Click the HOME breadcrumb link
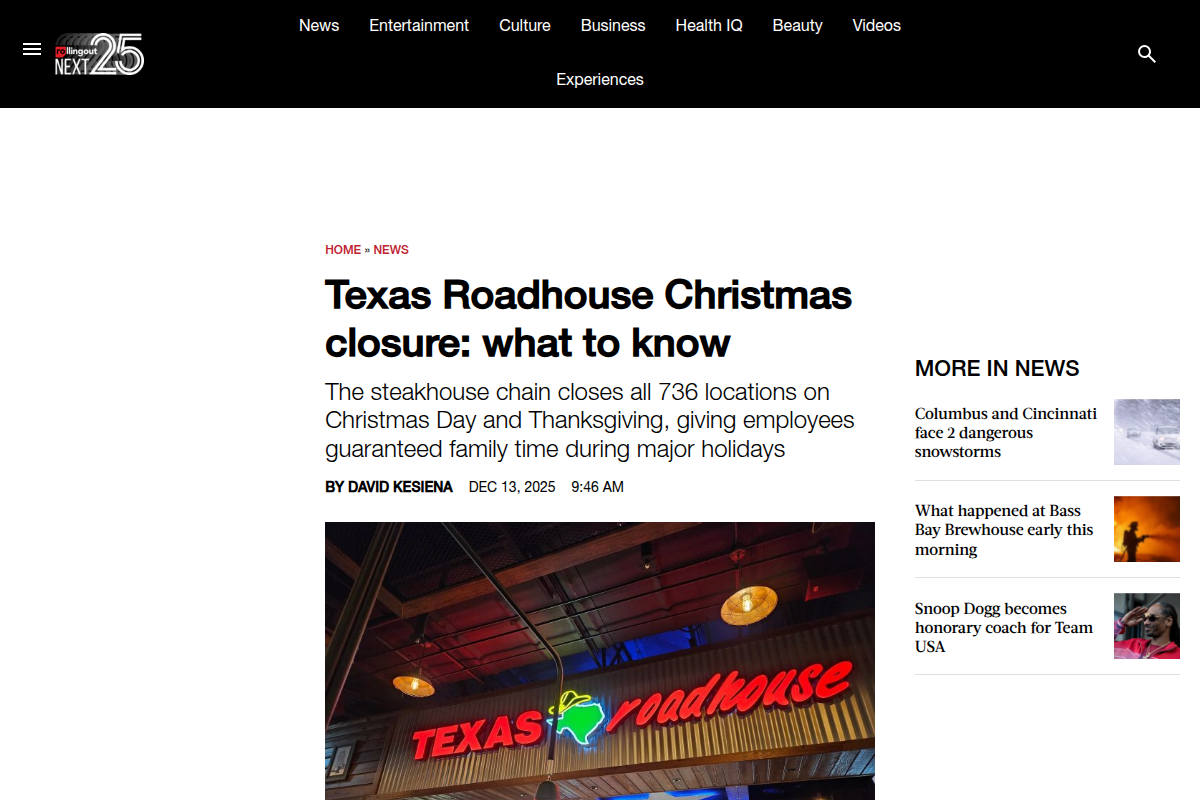The image size is (1200, 800). coord(343,250)
